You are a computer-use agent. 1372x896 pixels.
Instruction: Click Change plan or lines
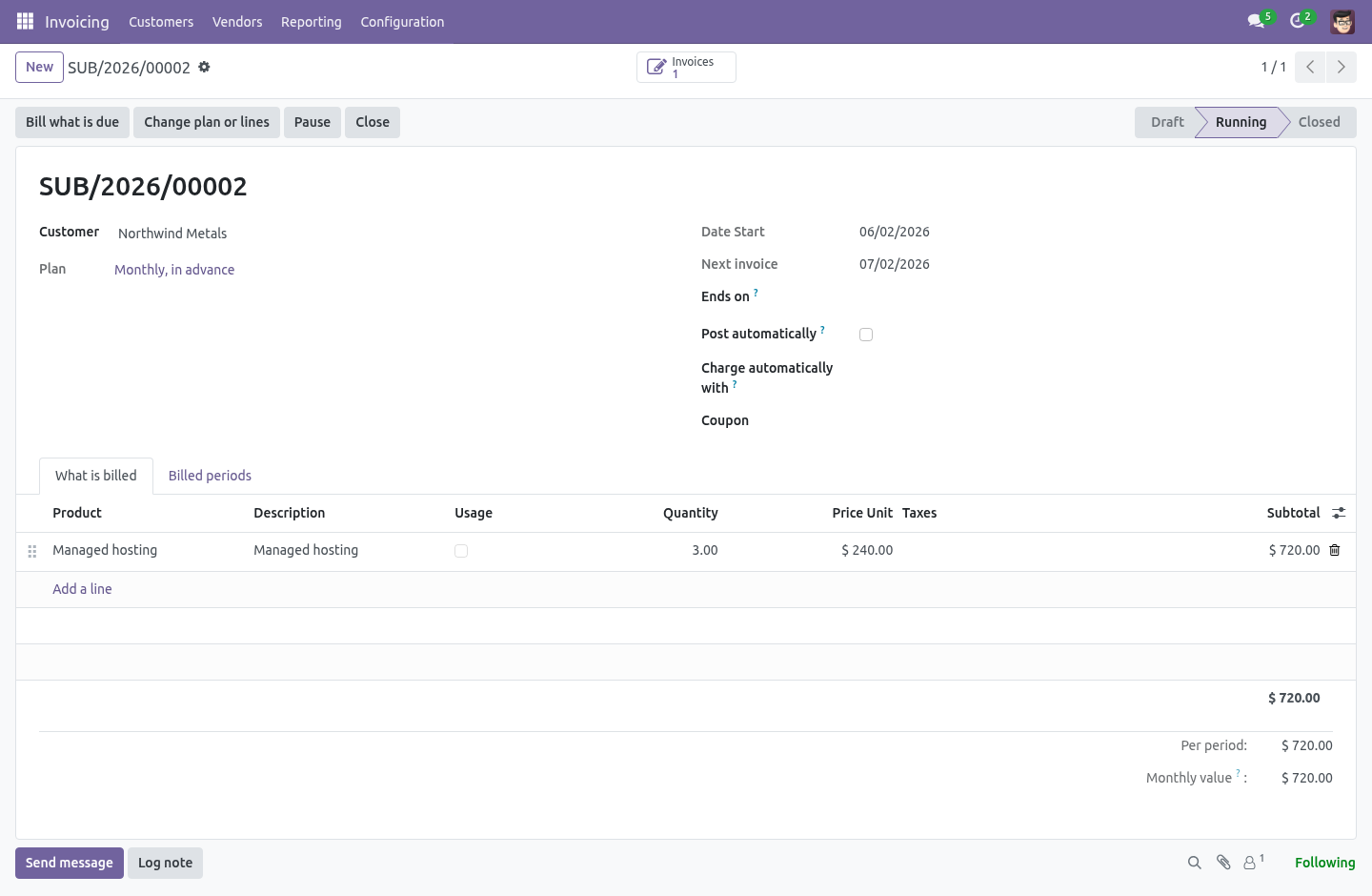207,122
